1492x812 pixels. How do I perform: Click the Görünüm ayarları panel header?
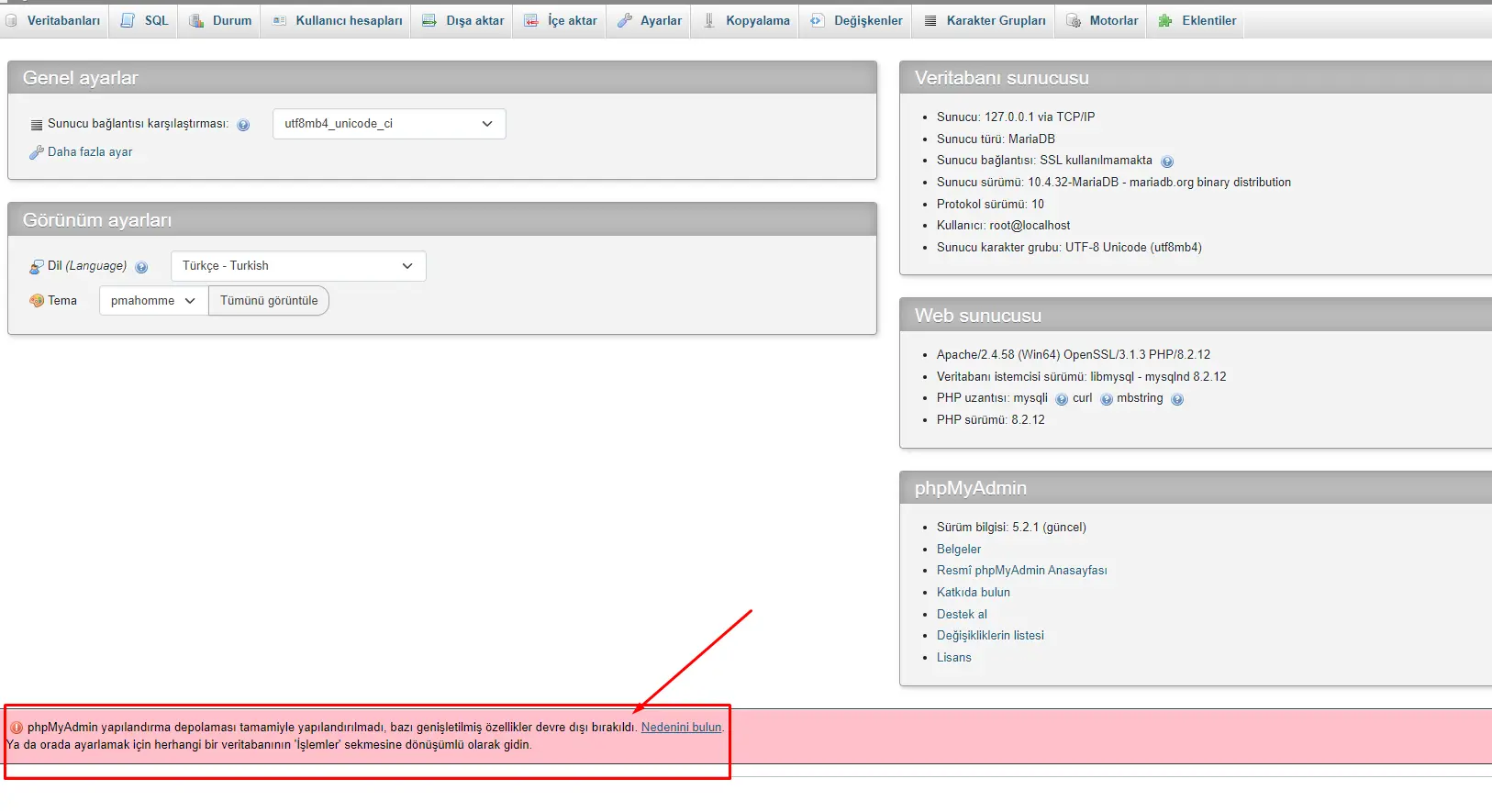(442, 220)
